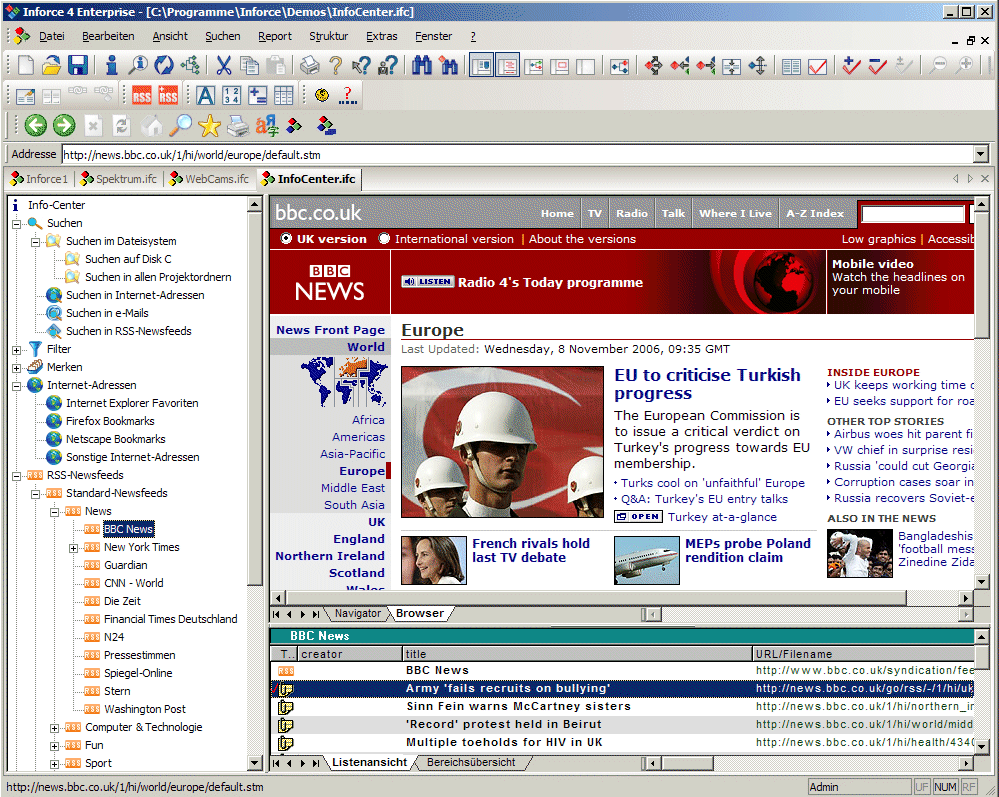Click the blue info icon in toolbar
Screen dimensions: 999x797
click(x=111, y=65)
